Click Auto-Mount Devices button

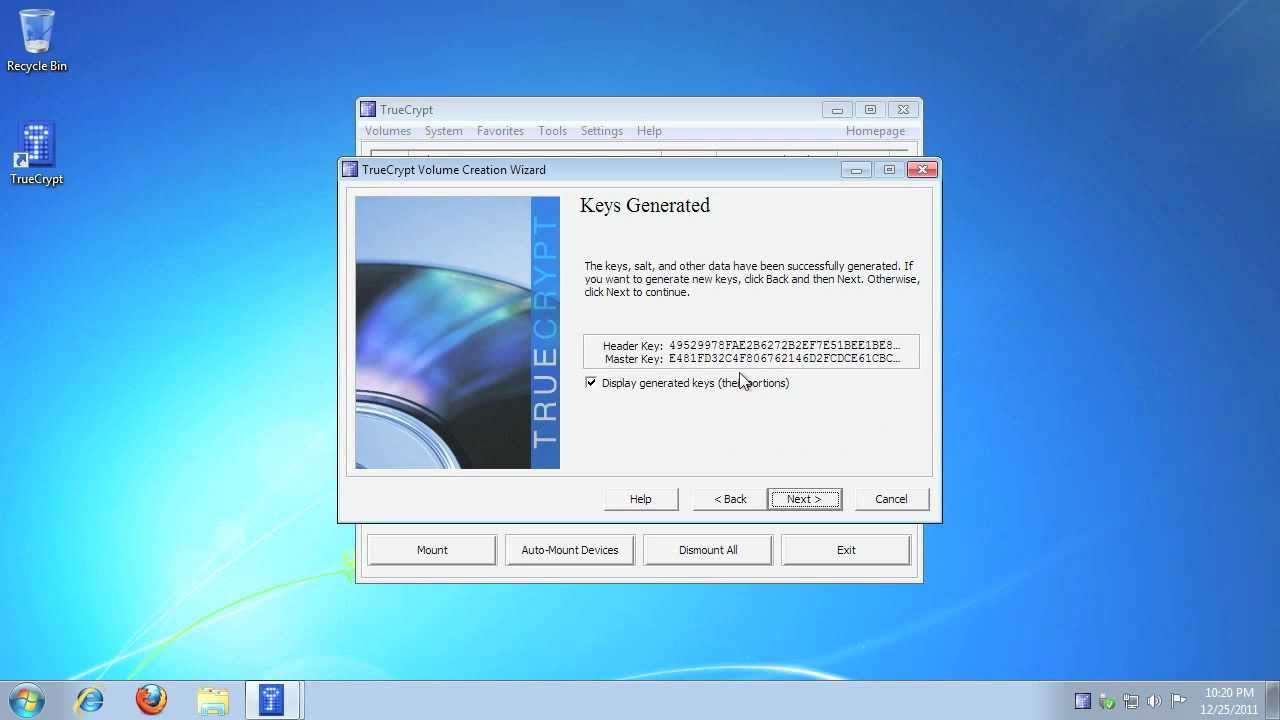point(570,550)
